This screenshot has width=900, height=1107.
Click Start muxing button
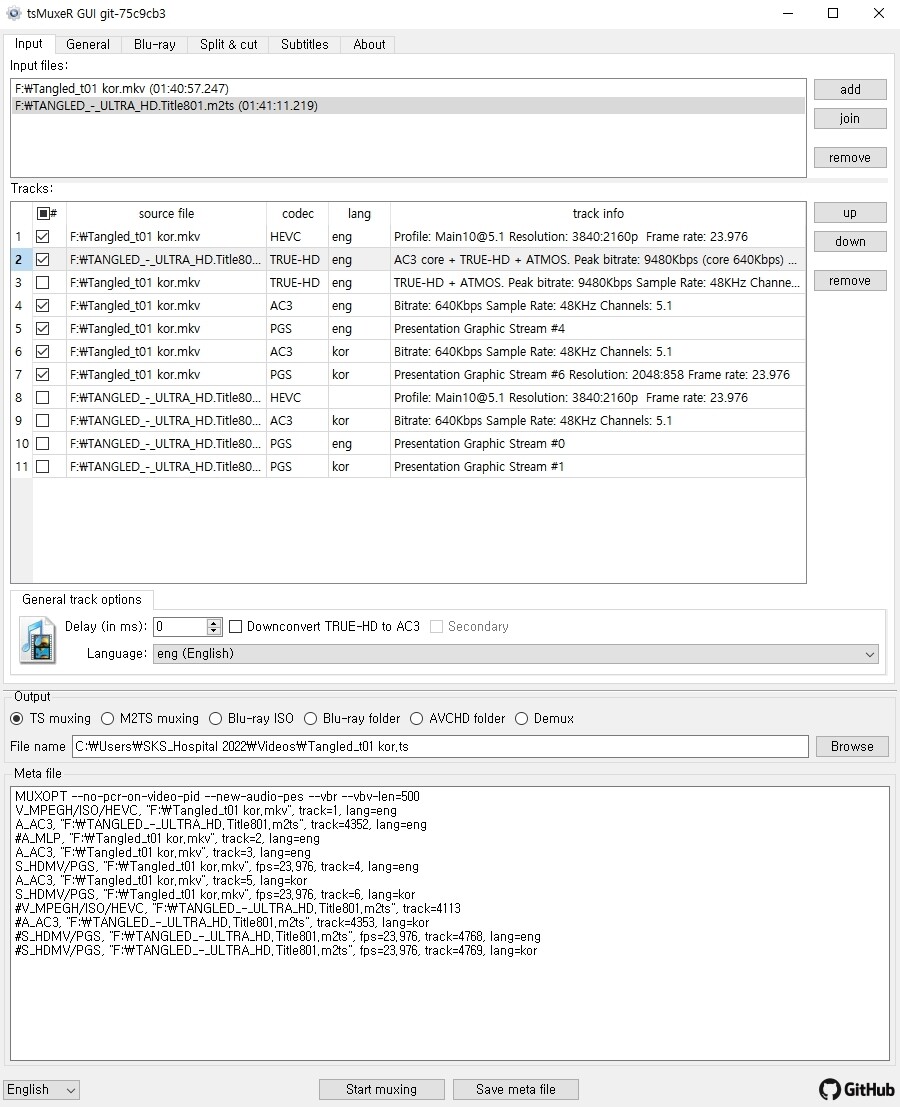[381, 1089]
